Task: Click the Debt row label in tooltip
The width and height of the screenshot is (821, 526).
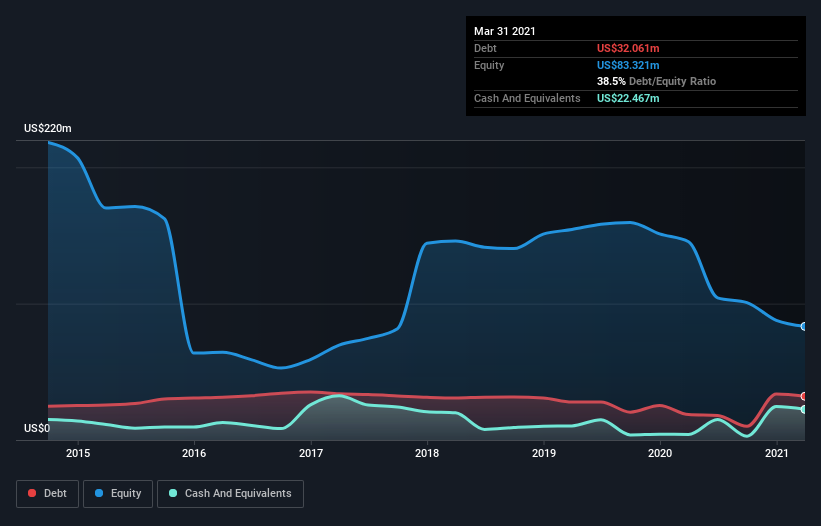Action: (485, 48)
